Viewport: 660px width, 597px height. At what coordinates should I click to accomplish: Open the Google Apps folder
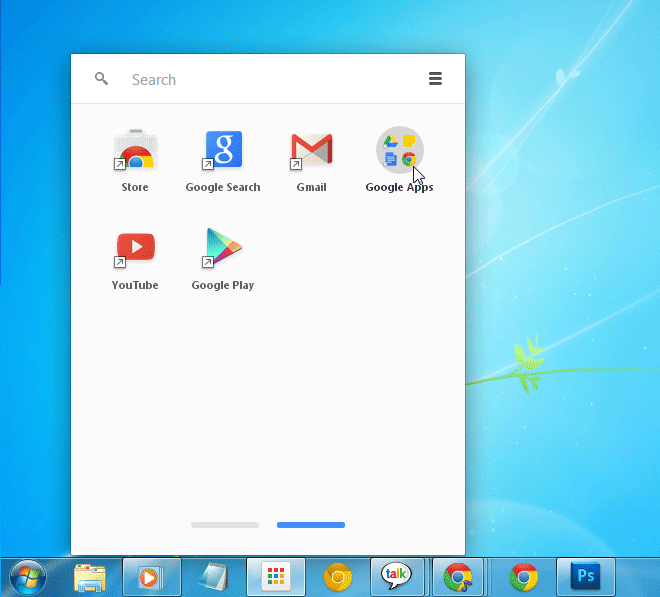pyautogui.click(x=399, y=150)
